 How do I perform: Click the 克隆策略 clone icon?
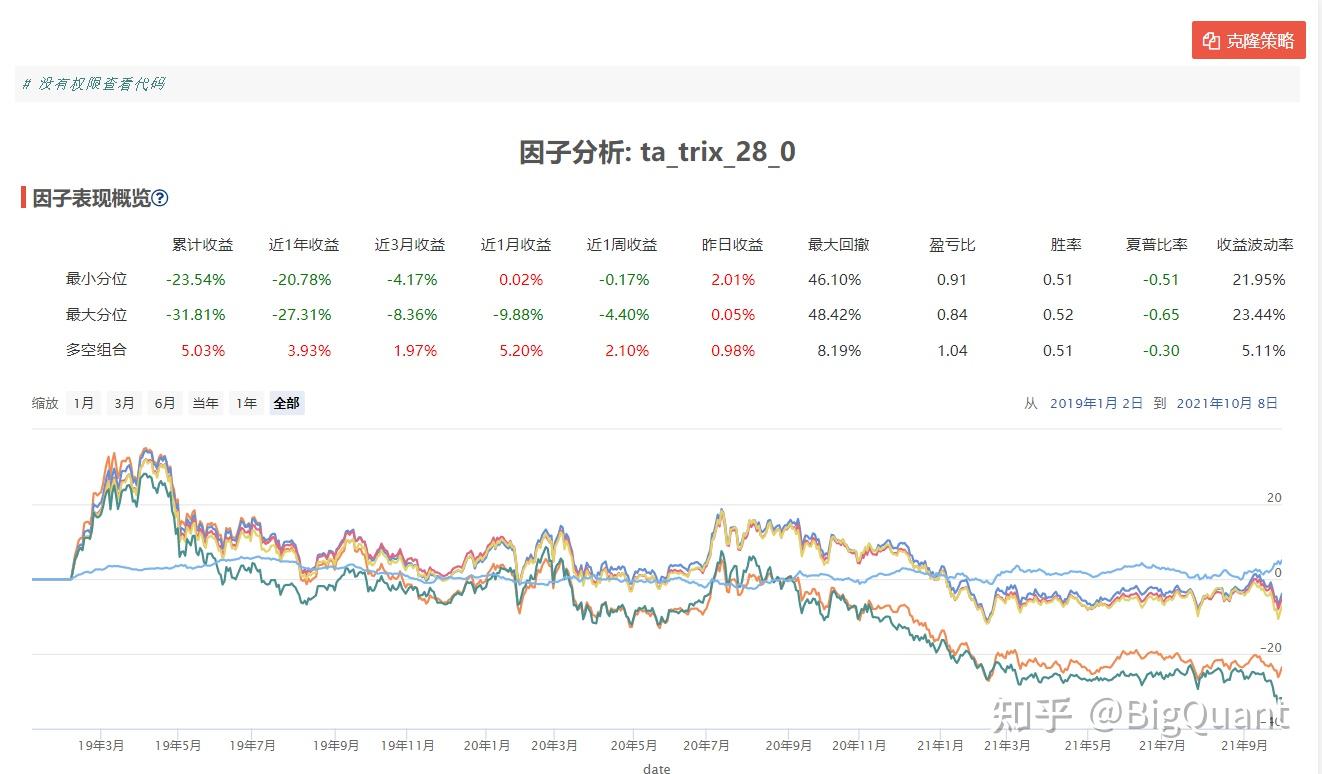click(x=1210, y=40)
